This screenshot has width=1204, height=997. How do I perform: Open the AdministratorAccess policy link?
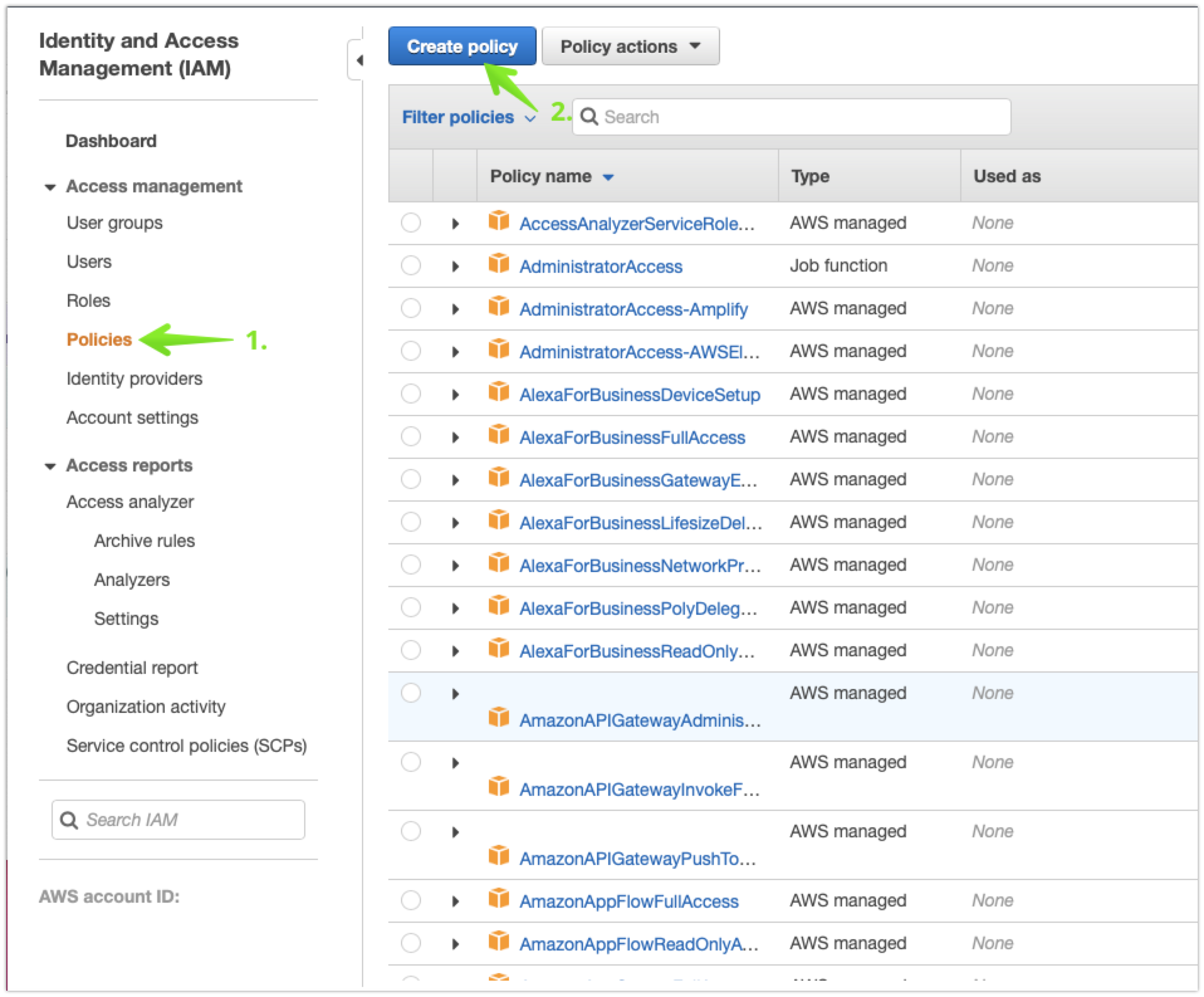pyautogui.click(x=601, y=267)
